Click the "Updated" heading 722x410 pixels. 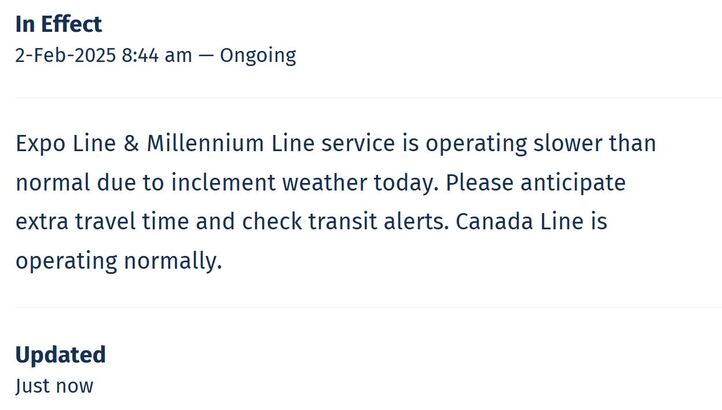pos(60,355)
